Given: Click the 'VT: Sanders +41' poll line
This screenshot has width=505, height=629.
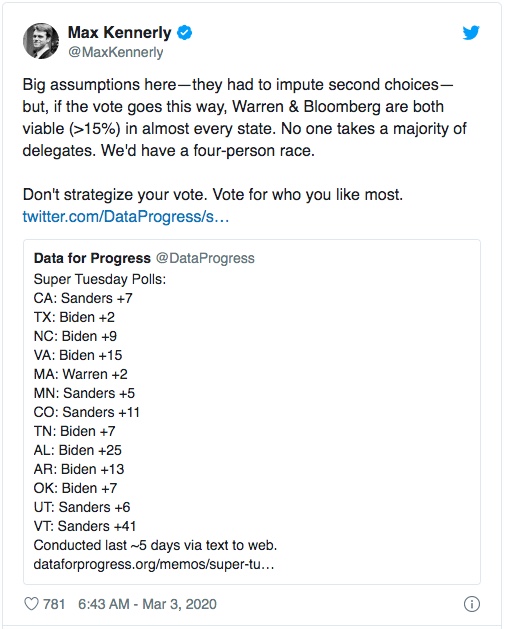Looking at the screenshot, I should [85, 526].
